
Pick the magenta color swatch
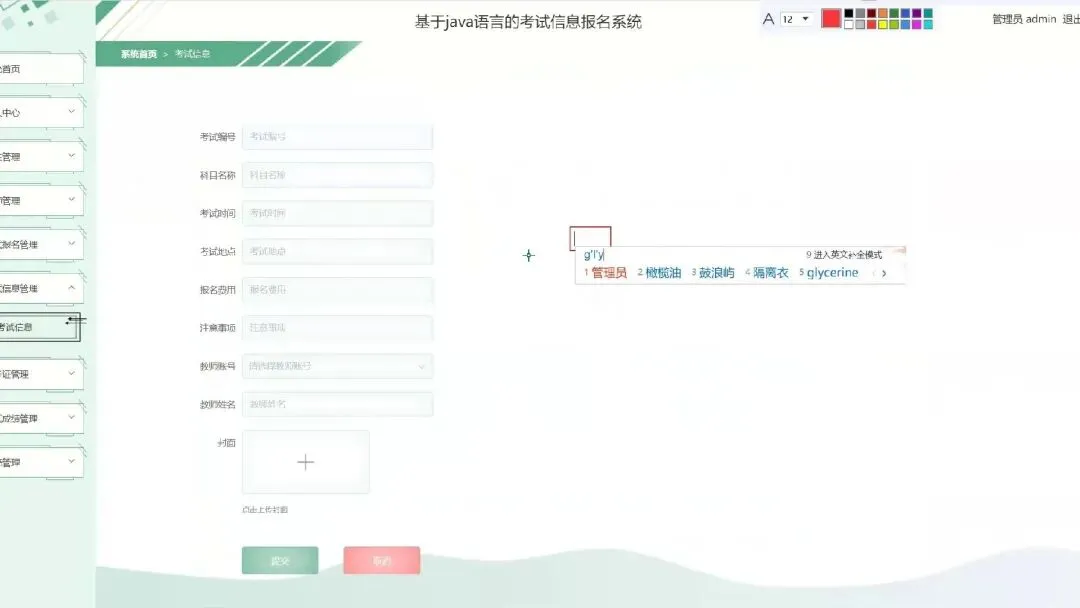tap(917, 24)
